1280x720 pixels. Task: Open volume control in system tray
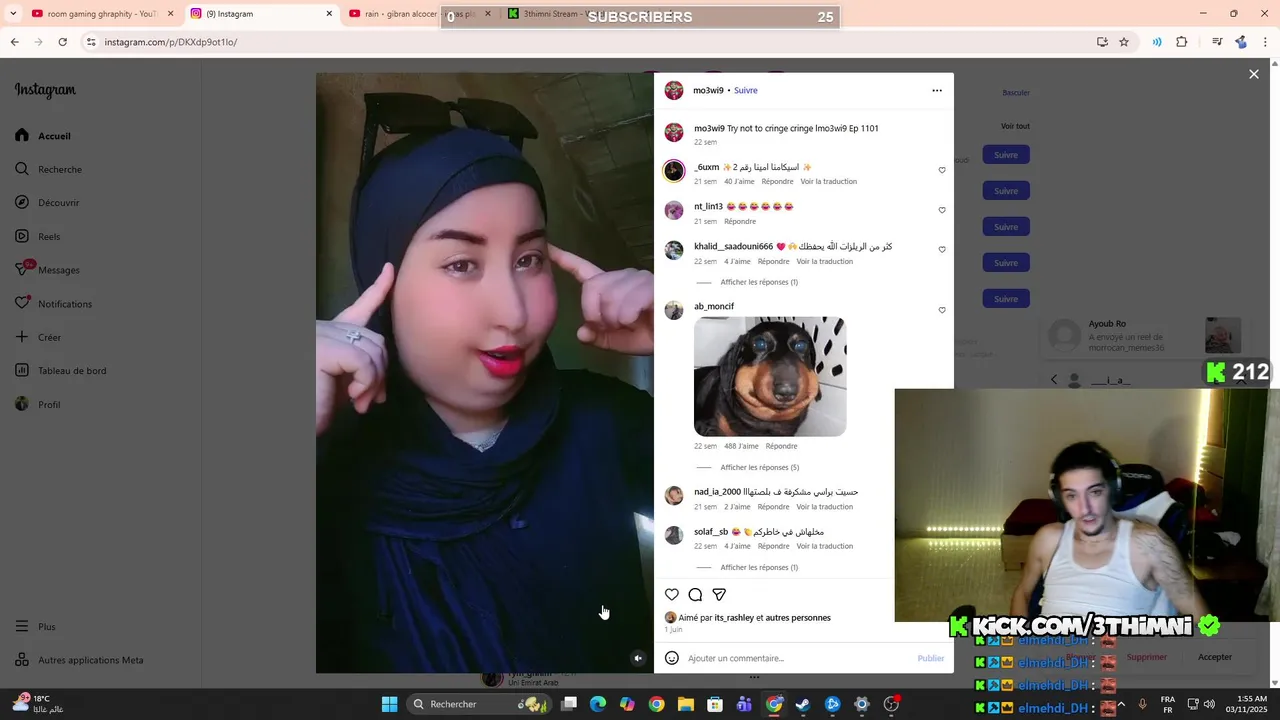1209,704
